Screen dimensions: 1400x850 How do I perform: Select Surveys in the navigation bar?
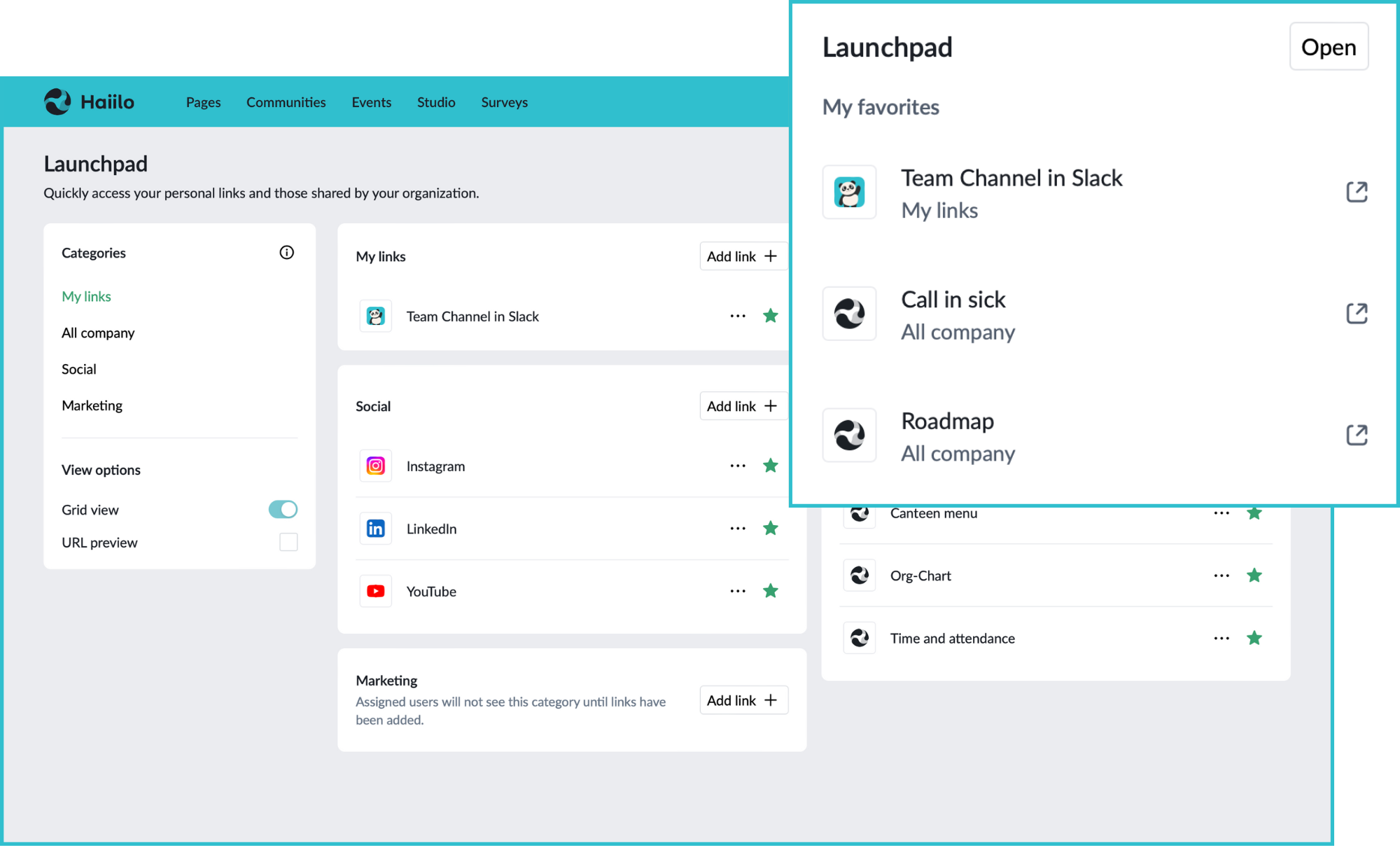click(503, 102)
